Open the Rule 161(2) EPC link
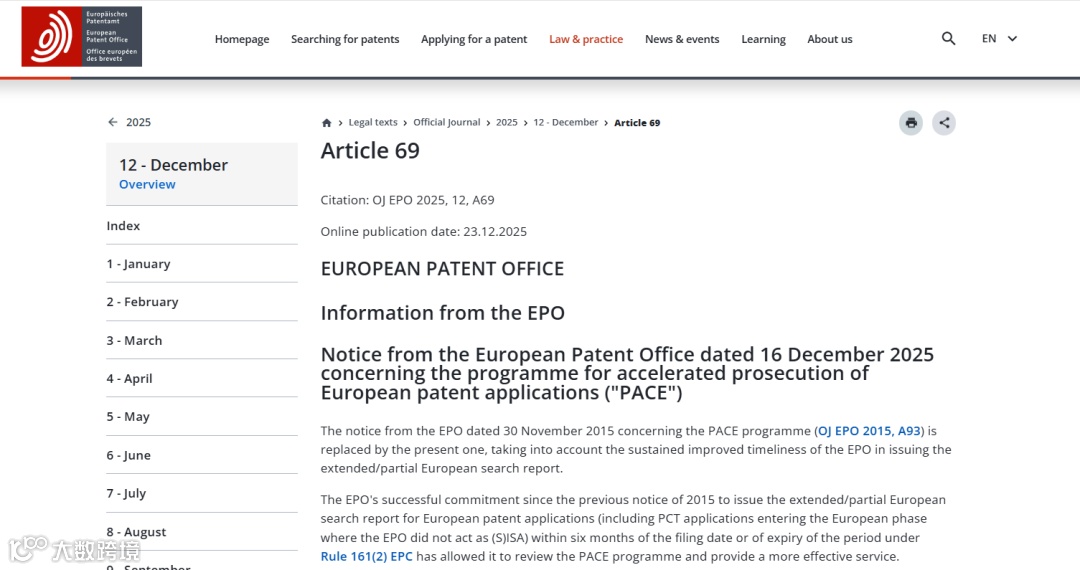 [x=366, y=556]
